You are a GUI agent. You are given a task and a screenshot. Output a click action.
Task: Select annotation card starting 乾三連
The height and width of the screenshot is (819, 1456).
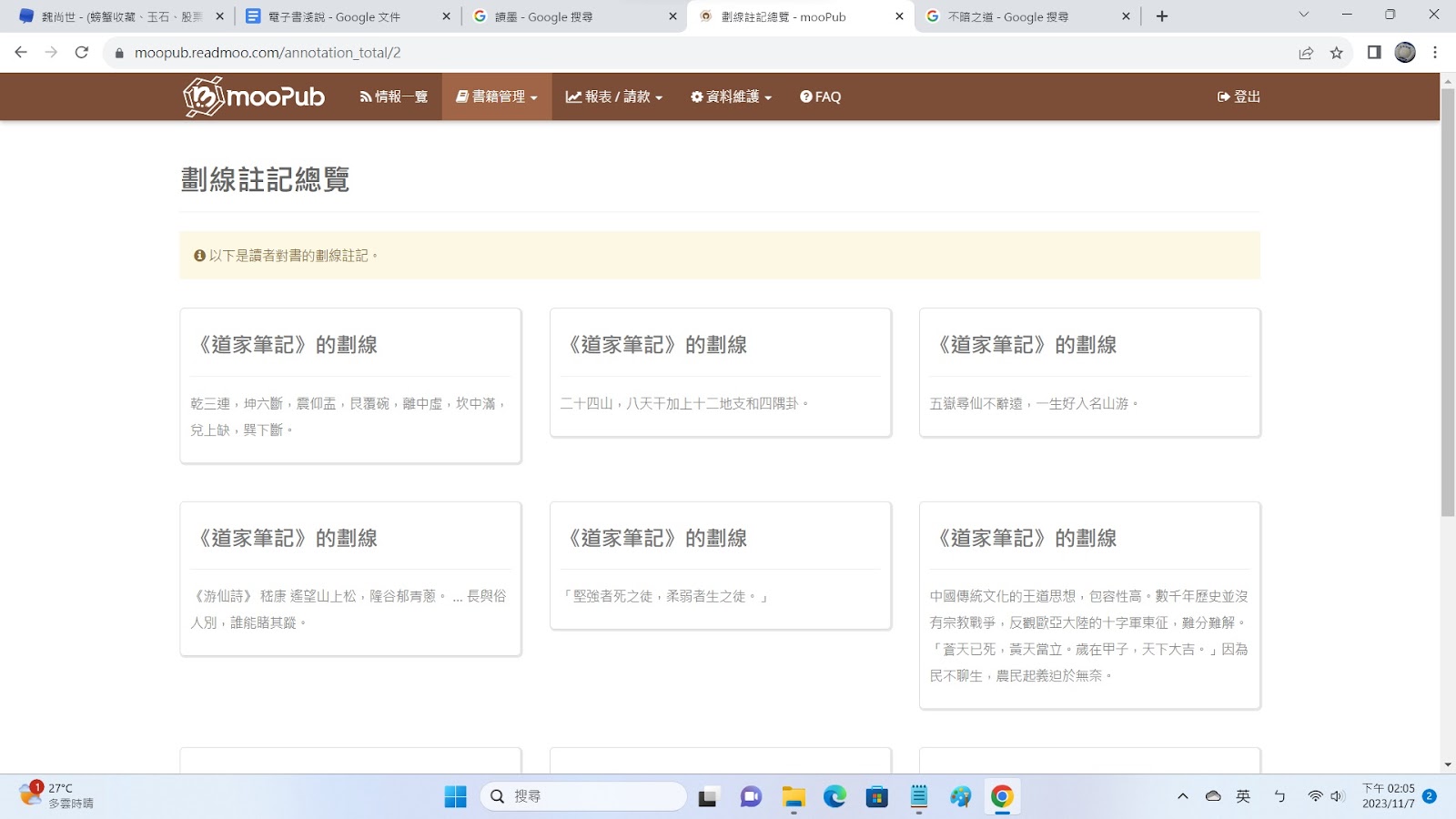(x=350, y=386)
